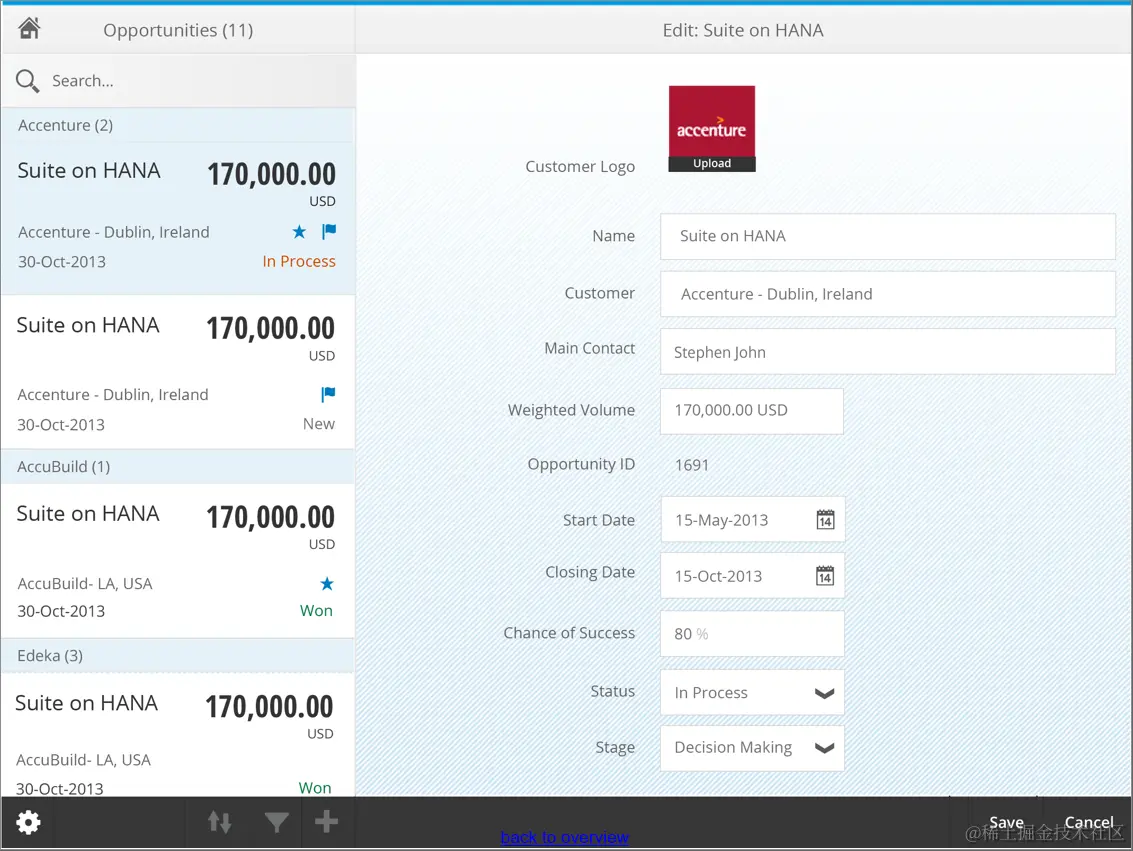Open the New status Suite on HANA item
1133x851 pixels.
(x=178, y=373)
